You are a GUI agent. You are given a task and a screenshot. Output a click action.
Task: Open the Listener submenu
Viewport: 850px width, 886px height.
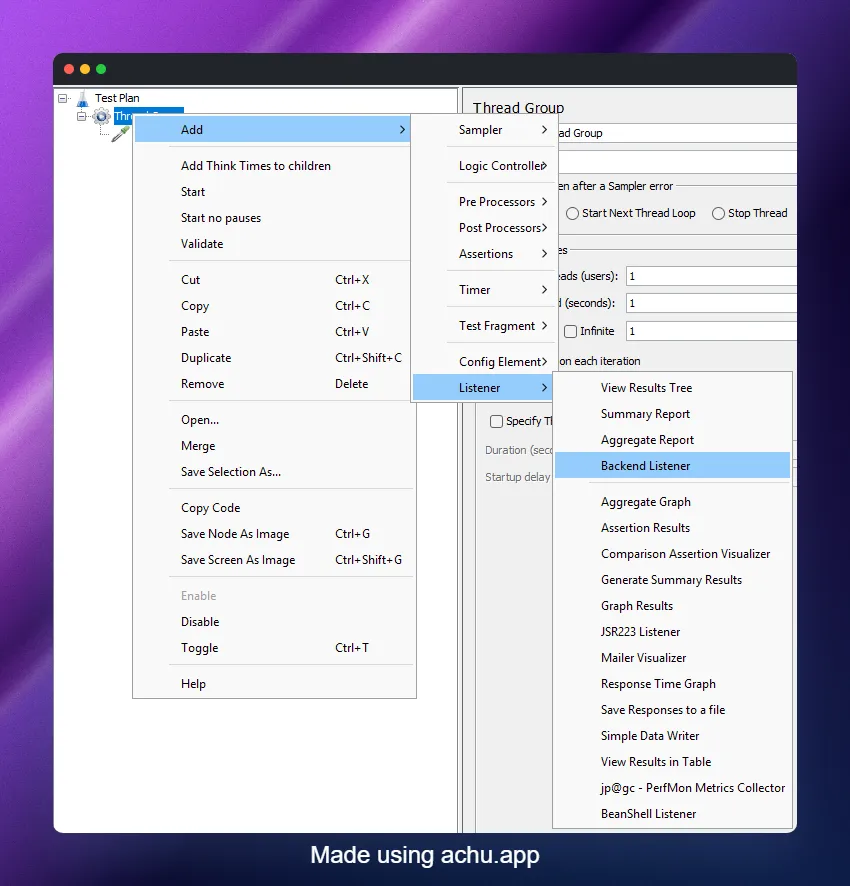[x=483, y=388]
